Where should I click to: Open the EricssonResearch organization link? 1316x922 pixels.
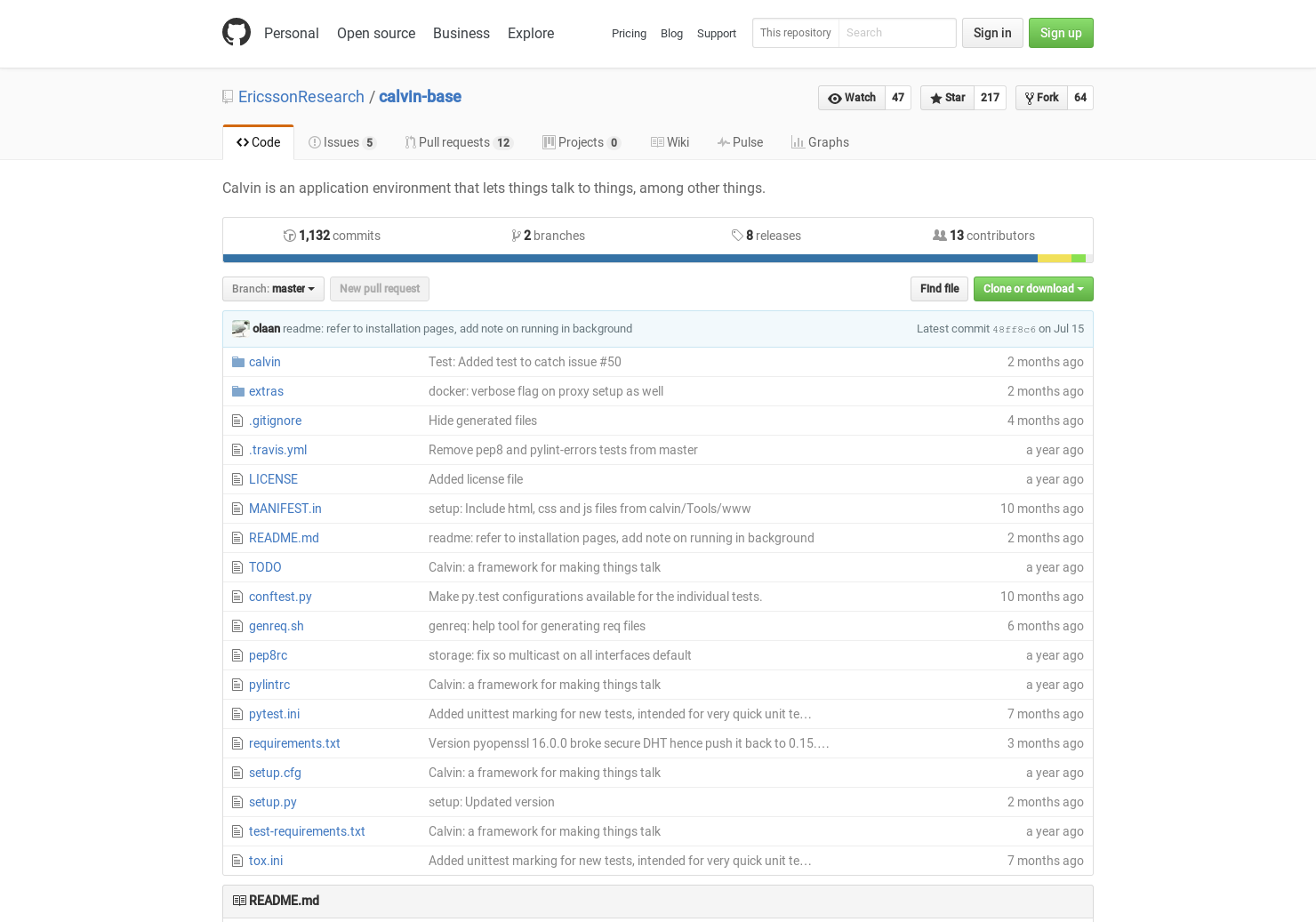(301, 97)
